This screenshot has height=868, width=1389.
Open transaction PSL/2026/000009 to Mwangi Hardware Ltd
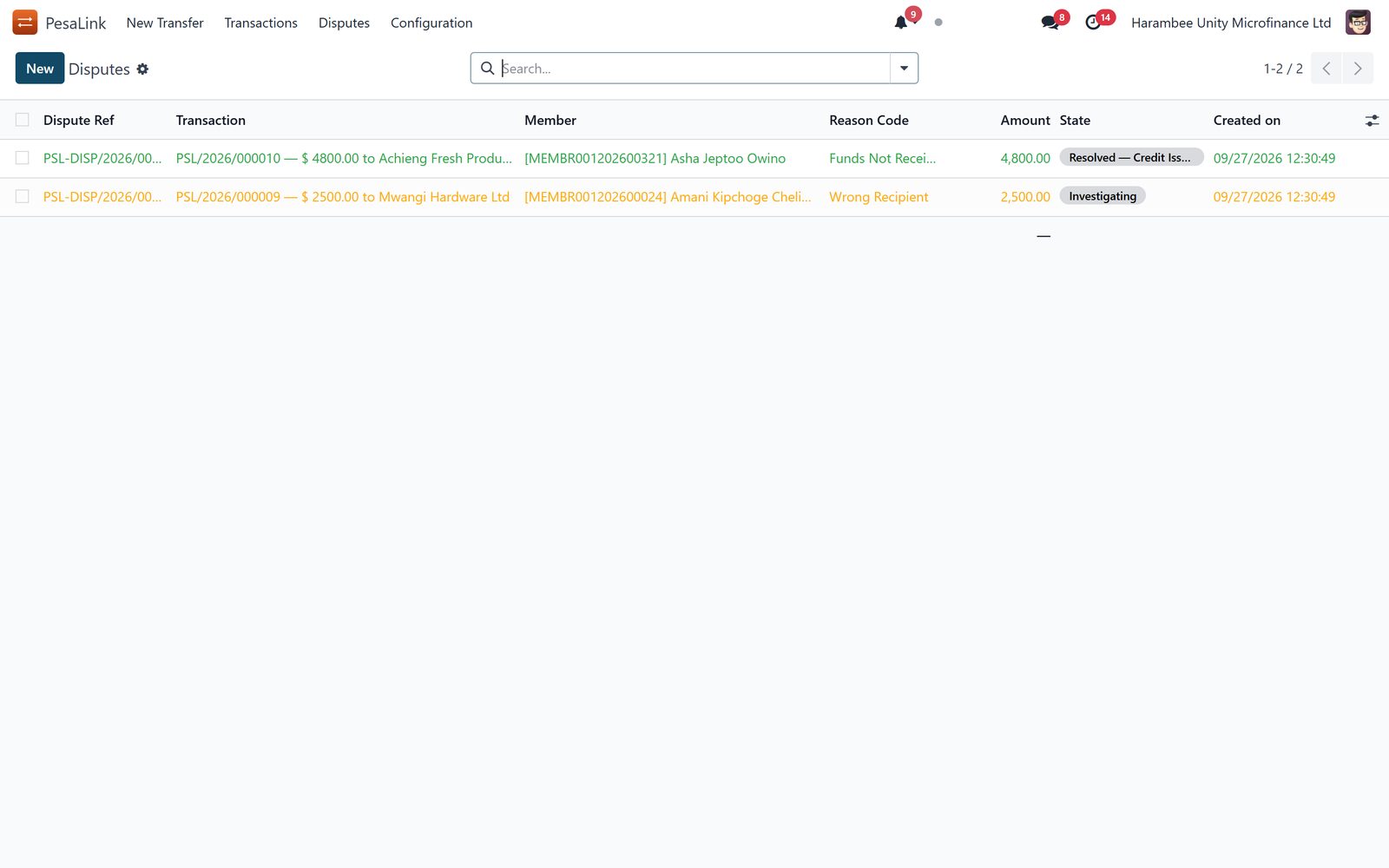tap(343, 196)
